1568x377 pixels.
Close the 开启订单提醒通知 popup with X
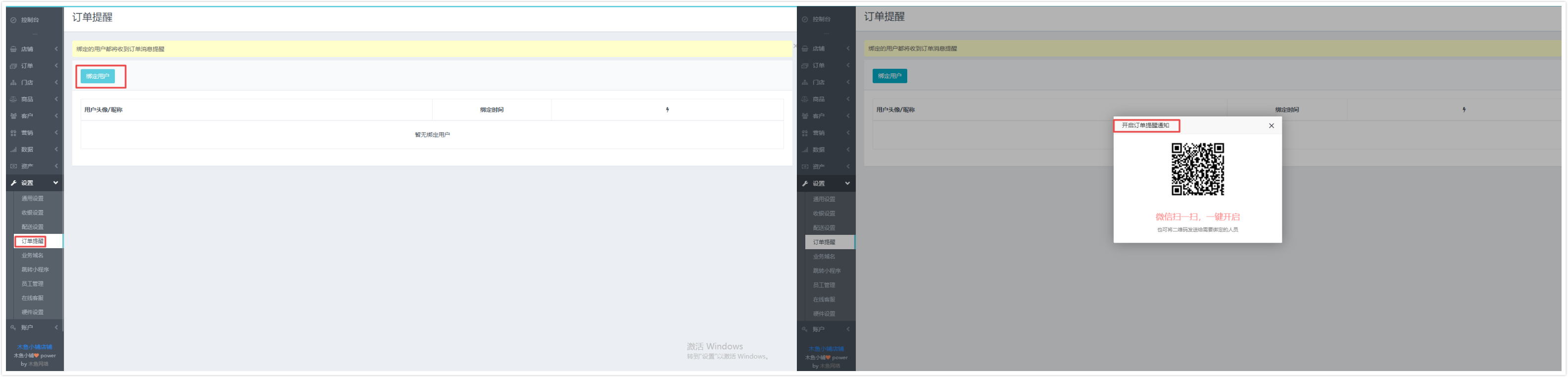(1271, 126)
